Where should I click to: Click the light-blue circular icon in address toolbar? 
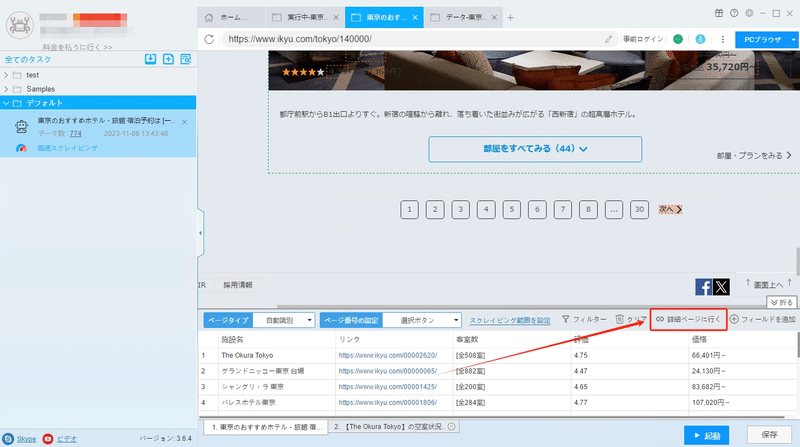(700, 39)
